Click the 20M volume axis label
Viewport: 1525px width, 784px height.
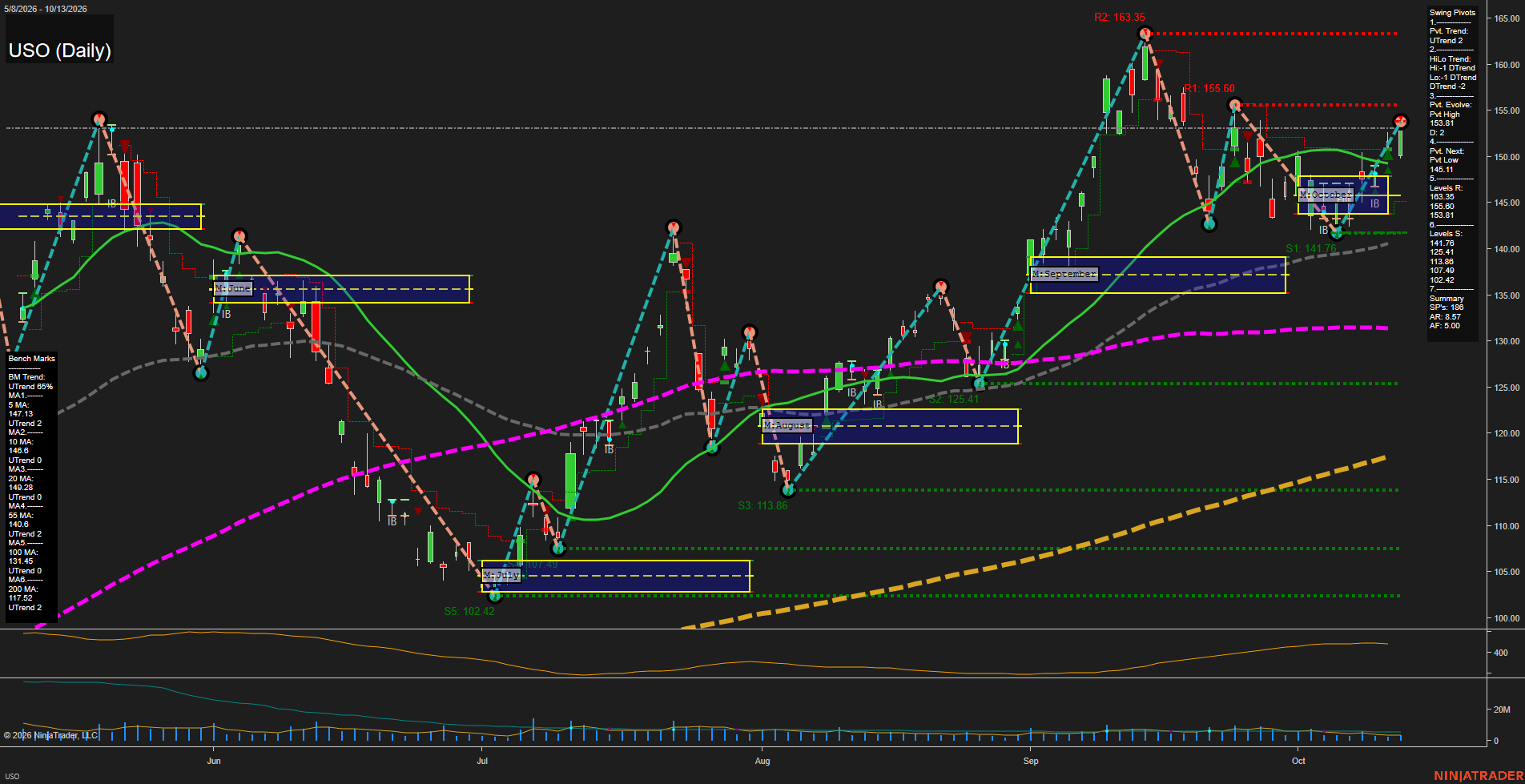pyautogui.click(x=1502, y=710)
